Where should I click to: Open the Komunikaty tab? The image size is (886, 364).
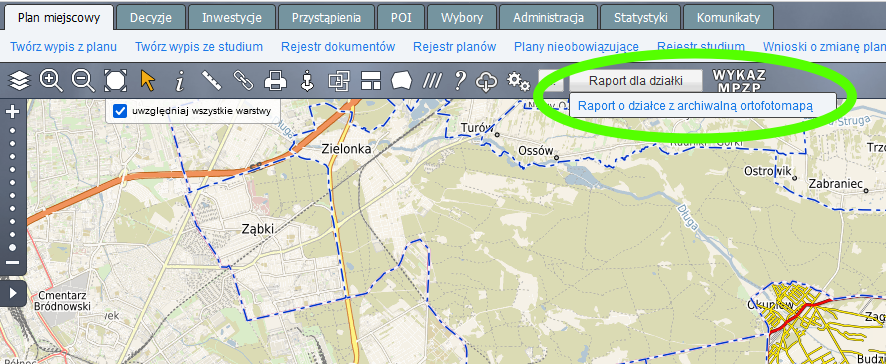point(728,18)
